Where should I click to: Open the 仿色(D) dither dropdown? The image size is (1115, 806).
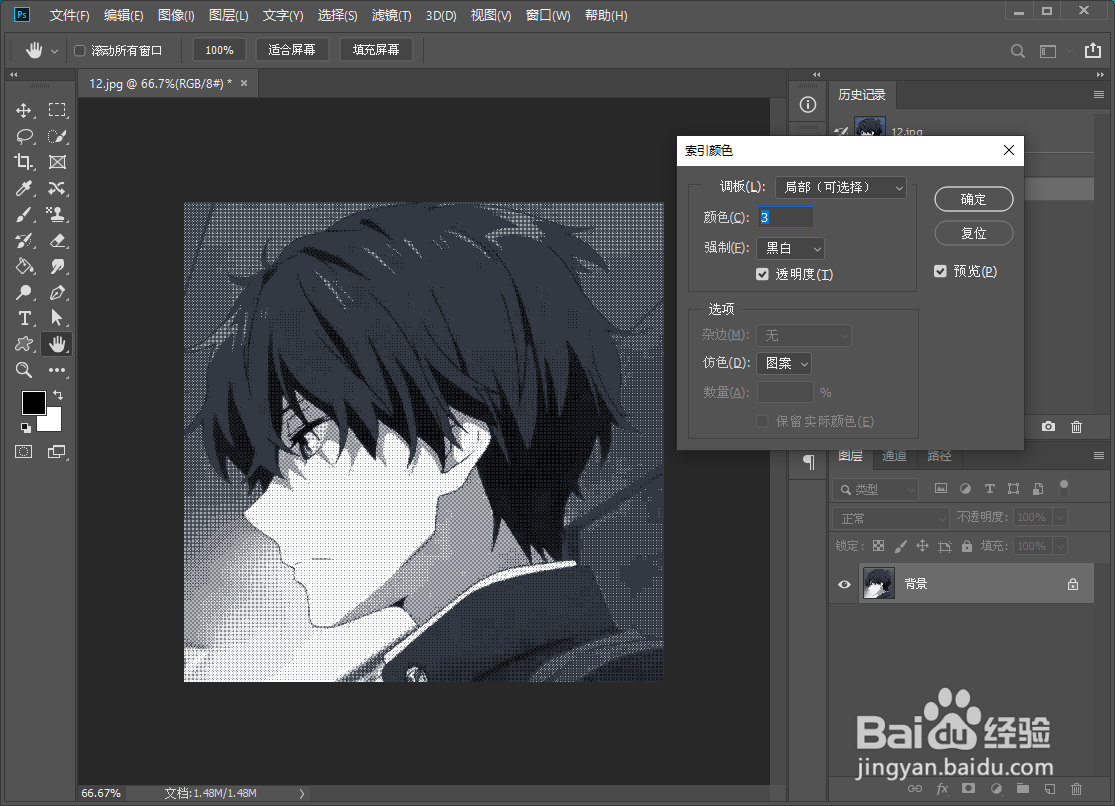pos(784,364)
